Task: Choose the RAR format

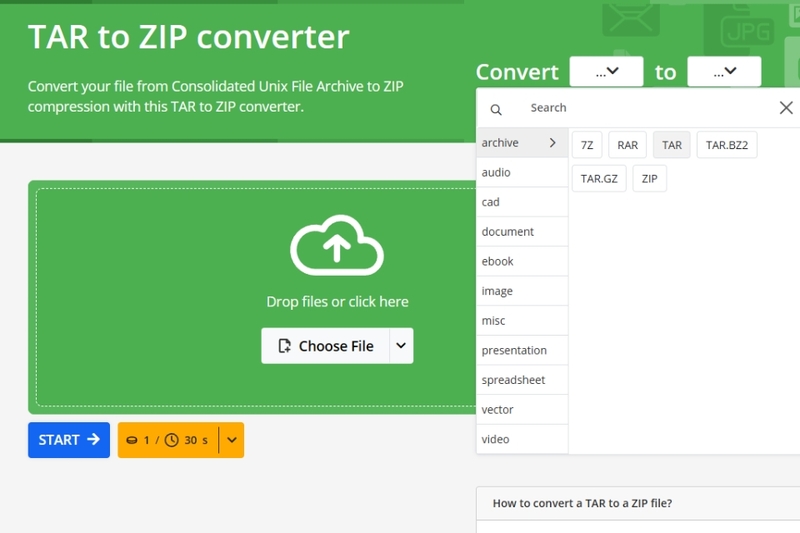Action: coord(627,145)
